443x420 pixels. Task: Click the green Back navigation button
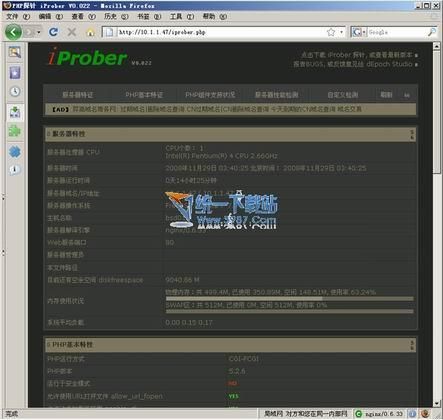pos(13,32)
